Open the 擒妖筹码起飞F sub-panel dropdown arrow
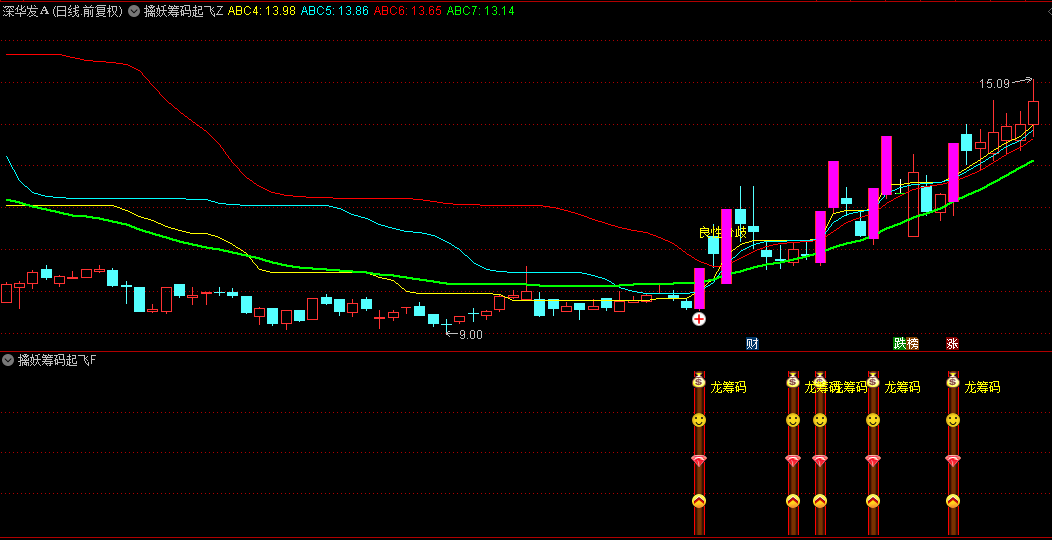 tap(8, 360)
